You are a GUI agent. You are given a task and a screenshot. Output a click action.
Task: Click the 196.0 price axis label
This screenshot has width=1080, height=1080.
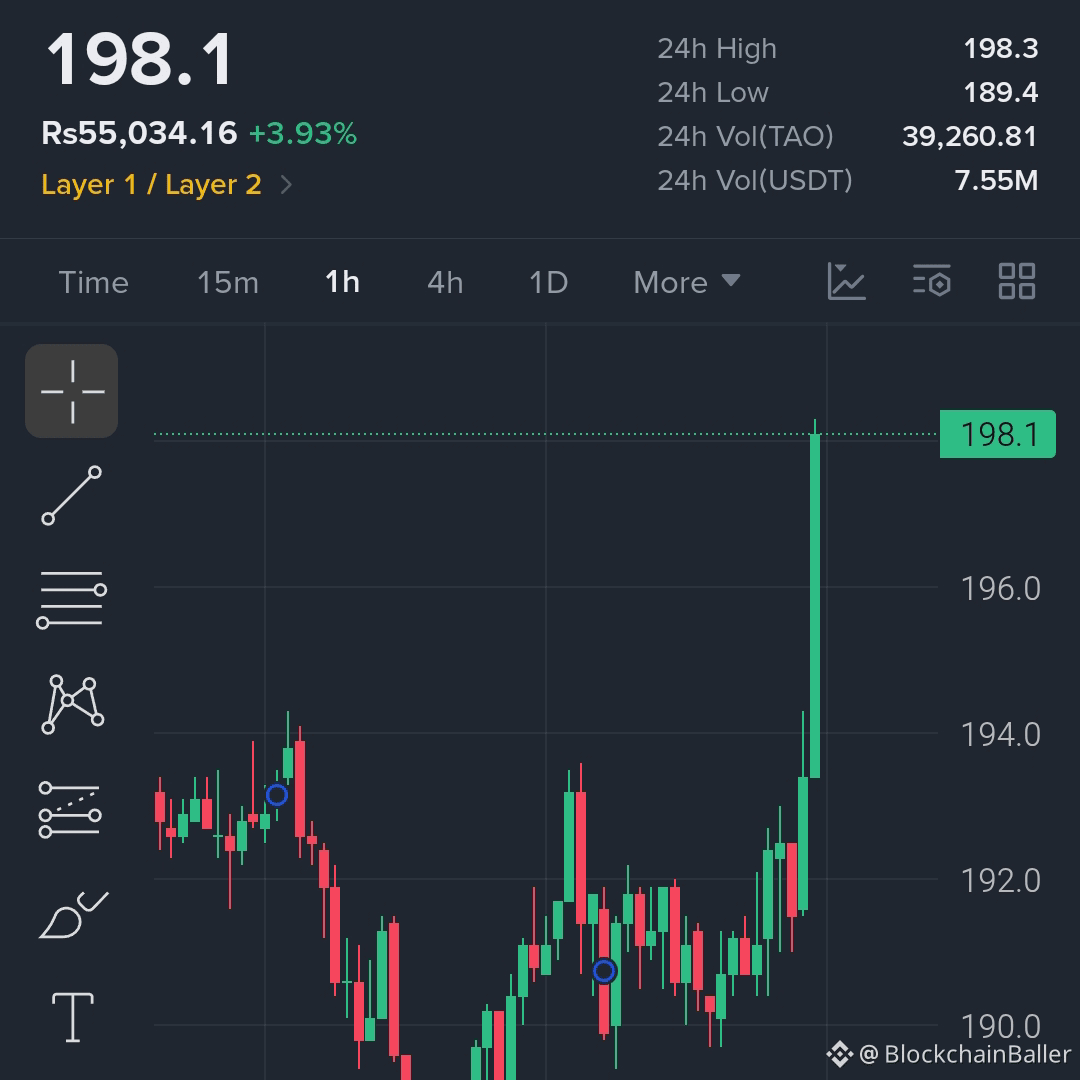point(1000,589)
